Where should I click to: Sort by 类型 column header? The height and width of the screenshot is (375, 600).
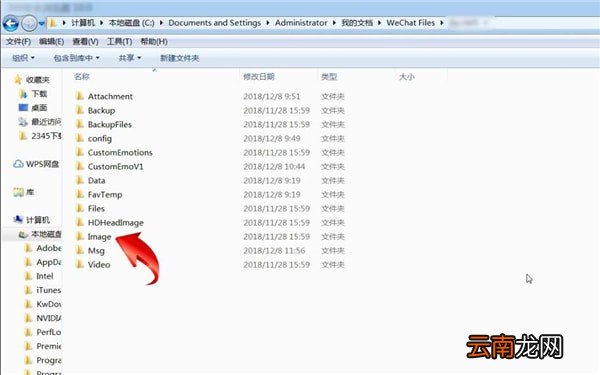click(329, 77)
